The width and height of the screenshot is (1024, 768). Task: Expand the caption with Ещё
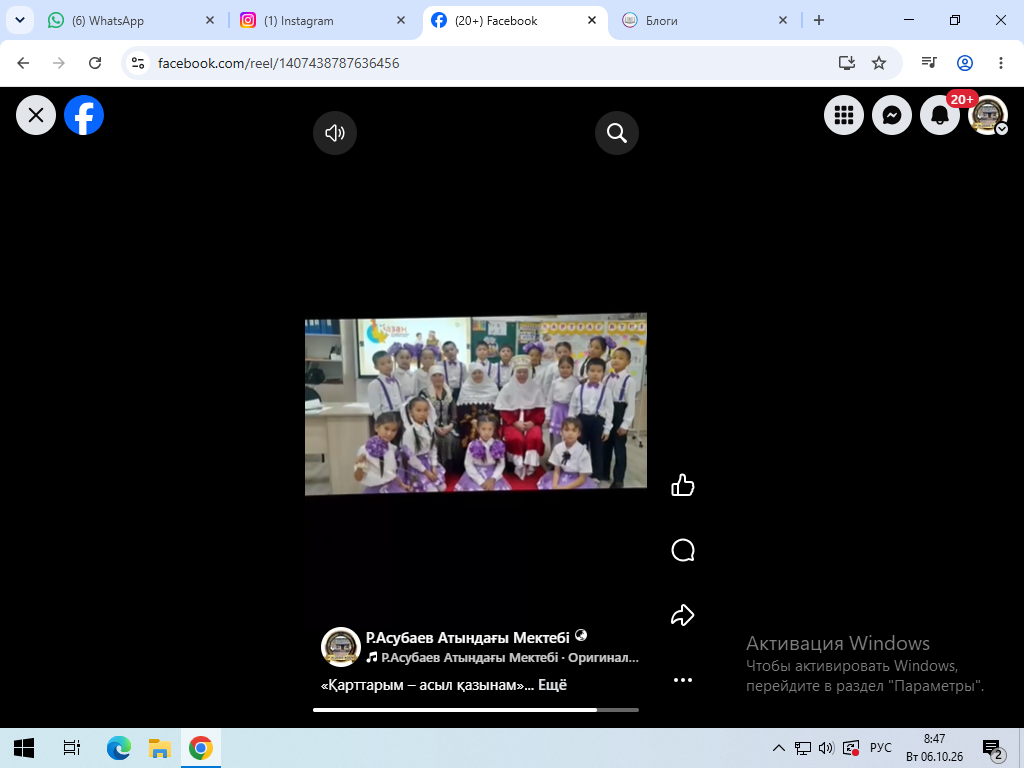(552, 685)
